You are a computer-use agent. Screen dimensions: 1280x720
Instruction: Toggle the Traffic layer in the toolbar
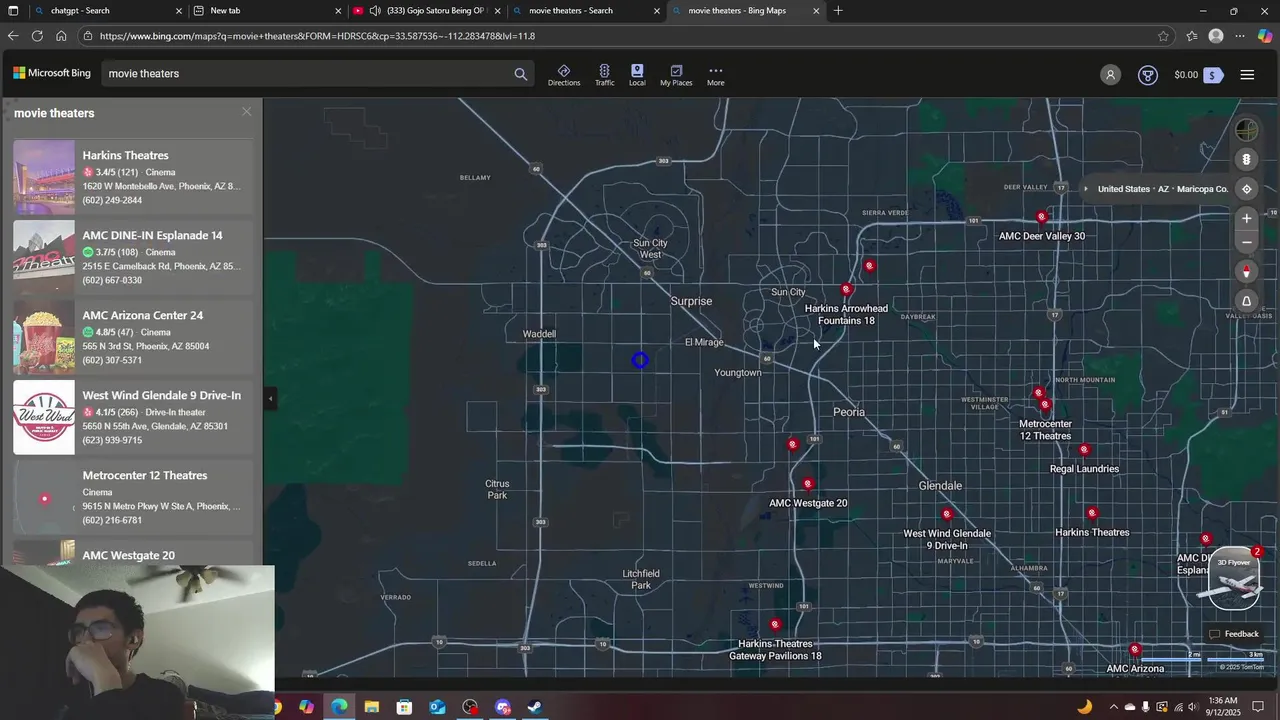point(604,75)
